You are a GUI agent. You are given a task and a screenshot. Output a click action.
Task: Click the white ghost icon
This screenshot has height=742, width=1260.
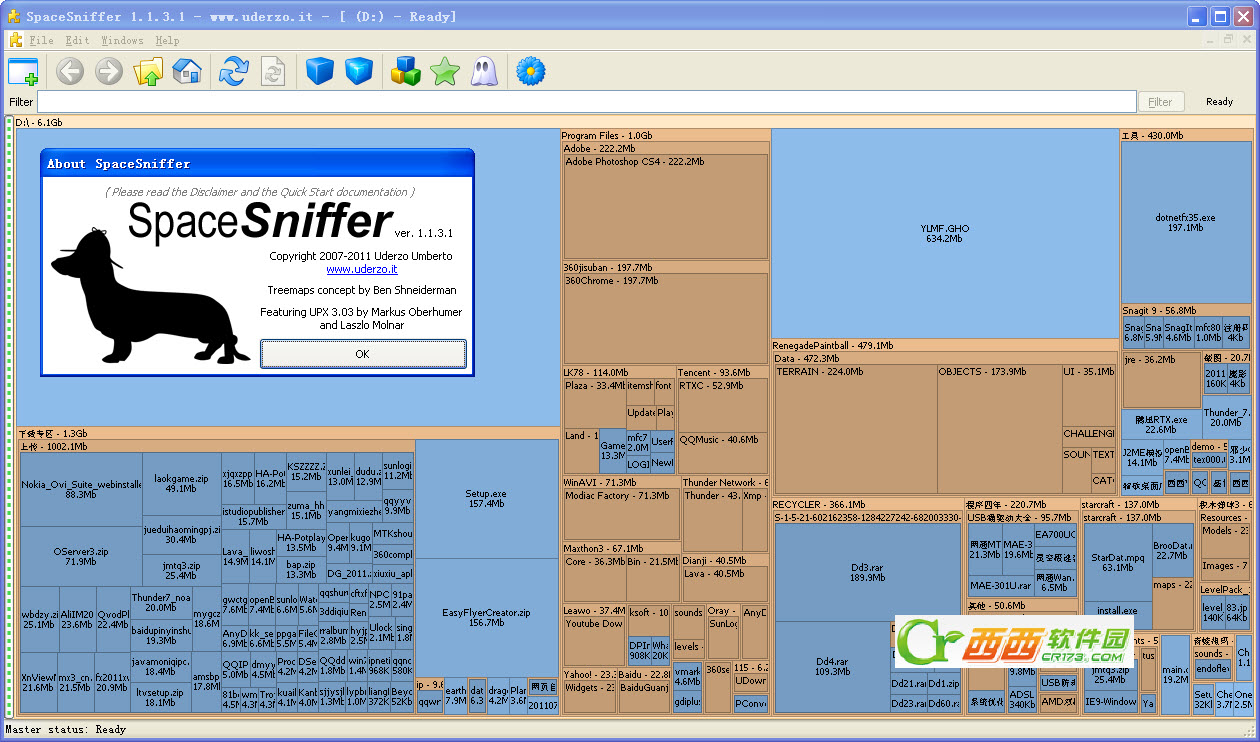coord(484,71)
